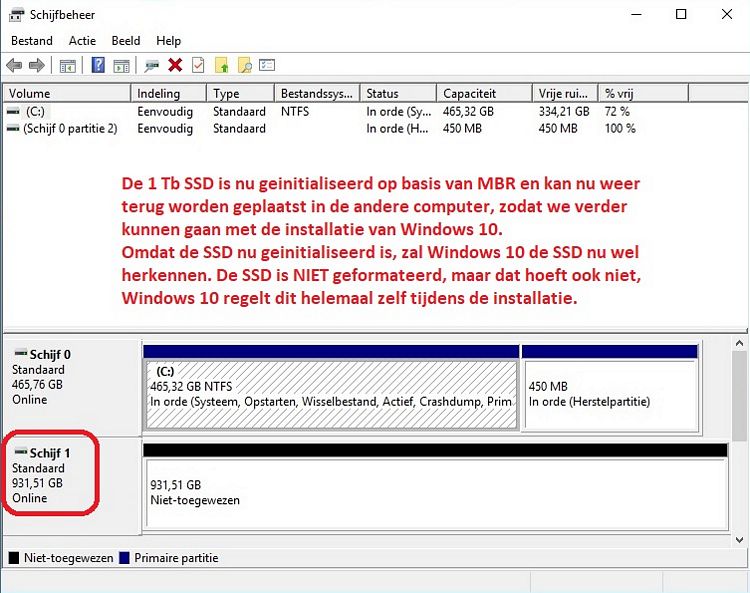This screenshot has width=750, height=593.
Task: Click the small disk icon beside Schijf 0
Action: pyautogui.click(x=21, y=353)
